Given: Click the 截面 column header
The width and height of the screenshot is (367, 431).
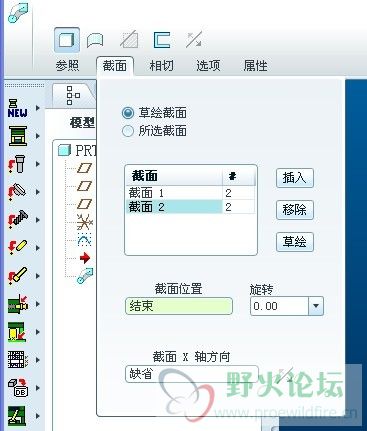Looking at the screenshot, I should 174,176.
